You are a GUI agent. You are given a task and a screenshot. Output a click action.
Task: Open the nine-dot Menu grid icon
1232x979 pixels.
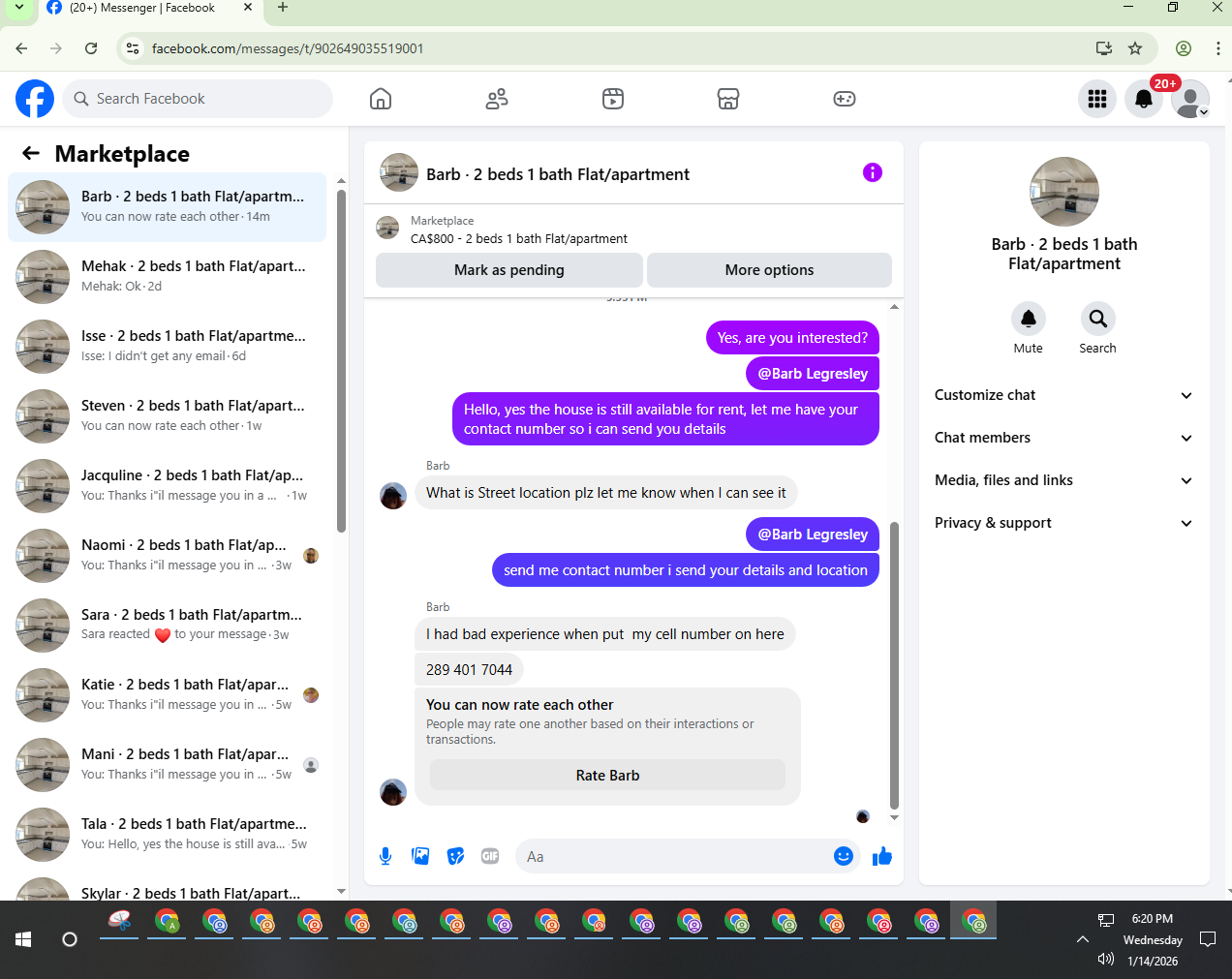pyautogui.click(x=1097, y=99)
